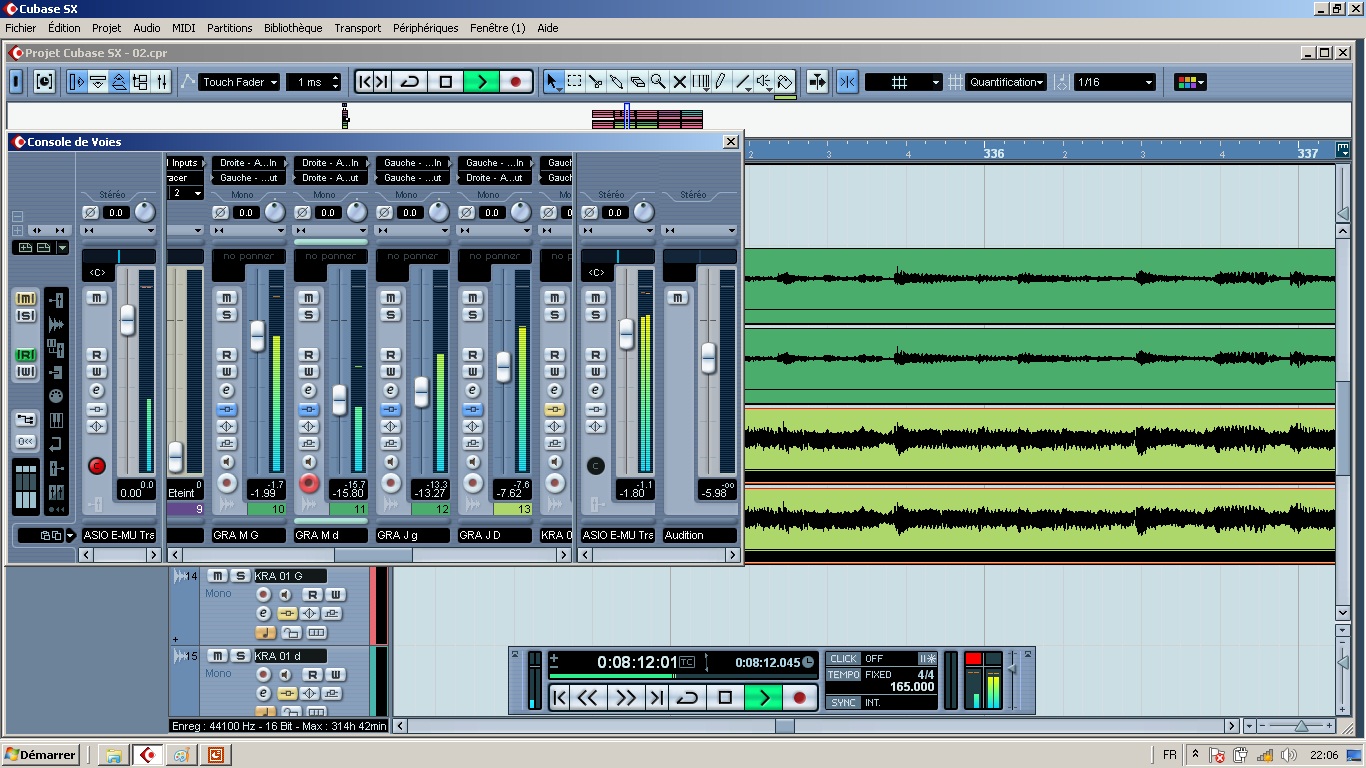Pick the Mute (X) tool in toolbar
Image resolution: width=1366 pixels, height=768 pixels.
[x=679, y=82]
